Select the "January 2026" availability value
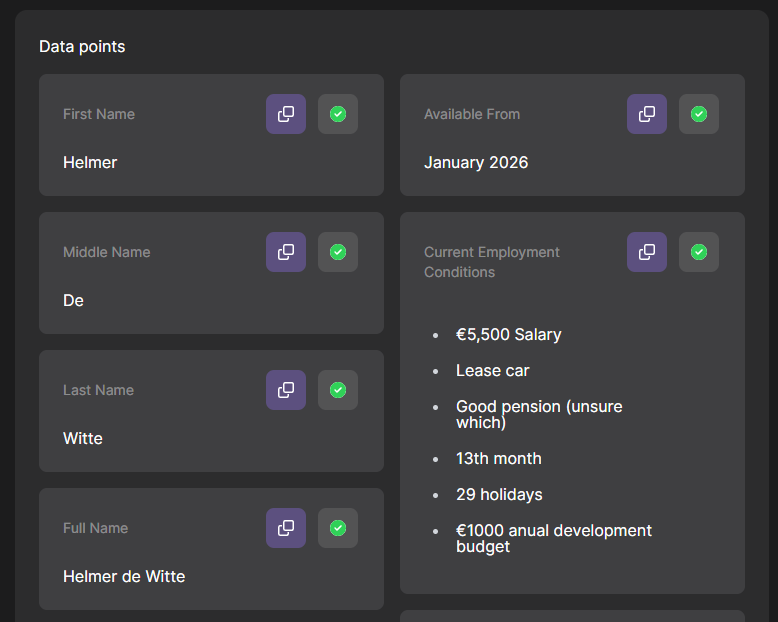 476,162
